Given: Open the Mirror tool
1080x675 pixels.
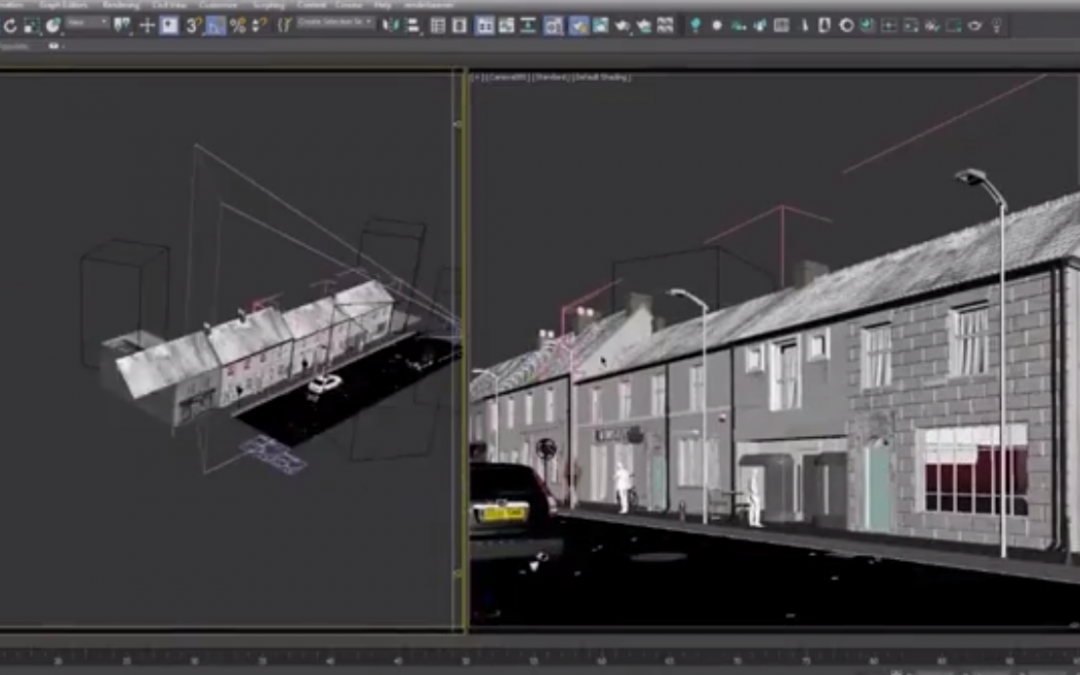Looking at the screenshot, I should 390,26.
